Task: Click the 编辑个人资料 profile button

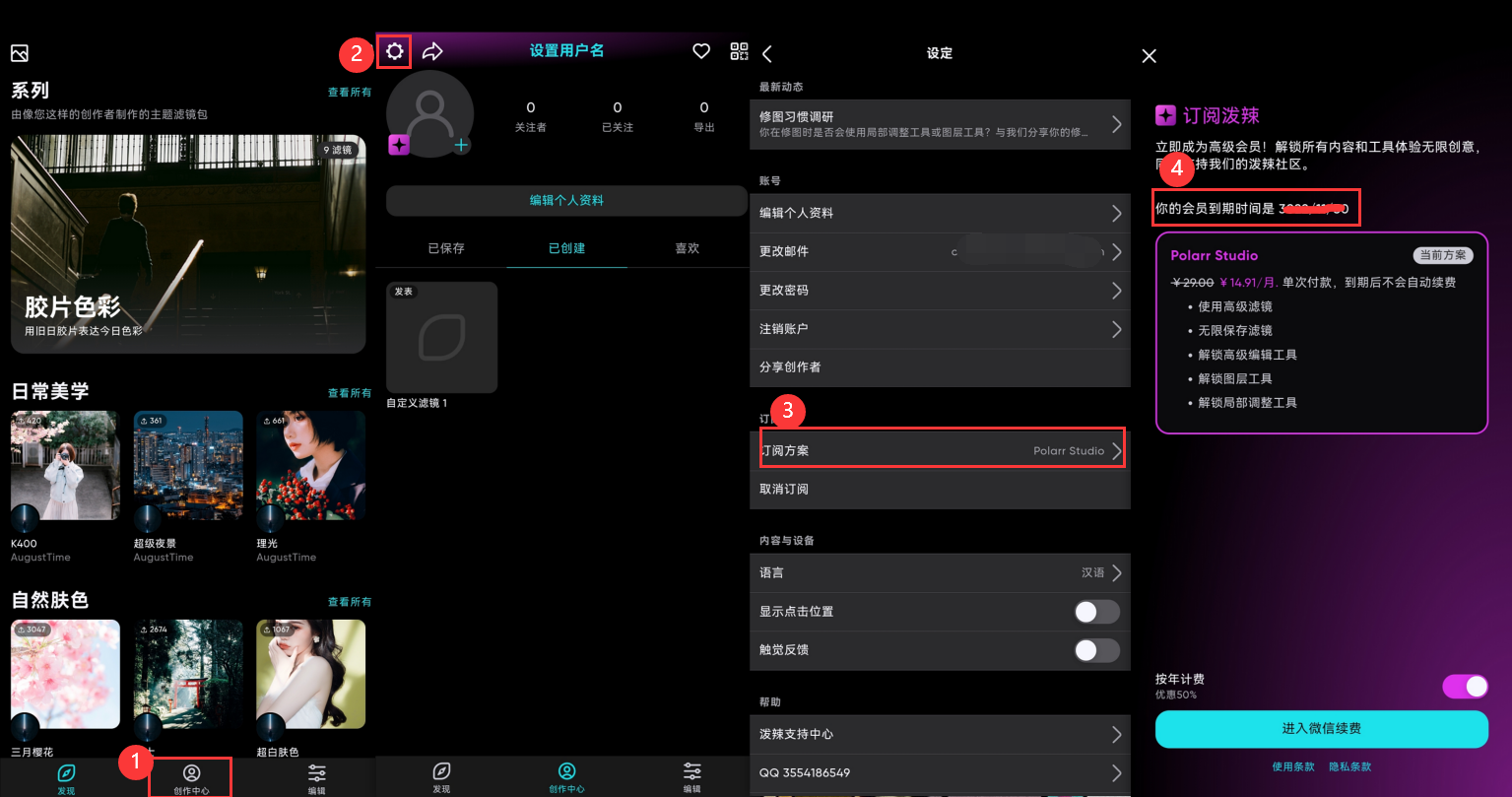Action: click(x=566, y=200)
